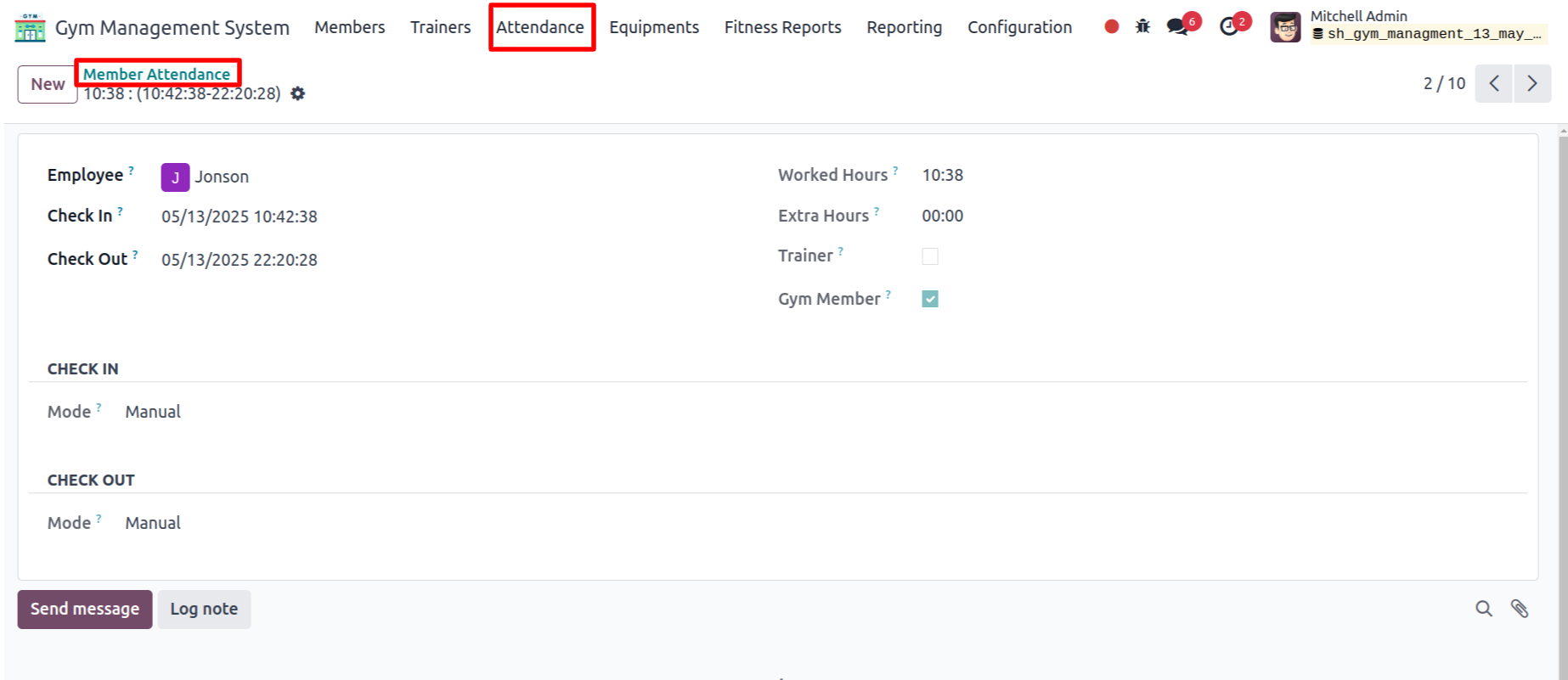
Task: Toggle the Gym Member checkbox
Action: tap(930, 299)
